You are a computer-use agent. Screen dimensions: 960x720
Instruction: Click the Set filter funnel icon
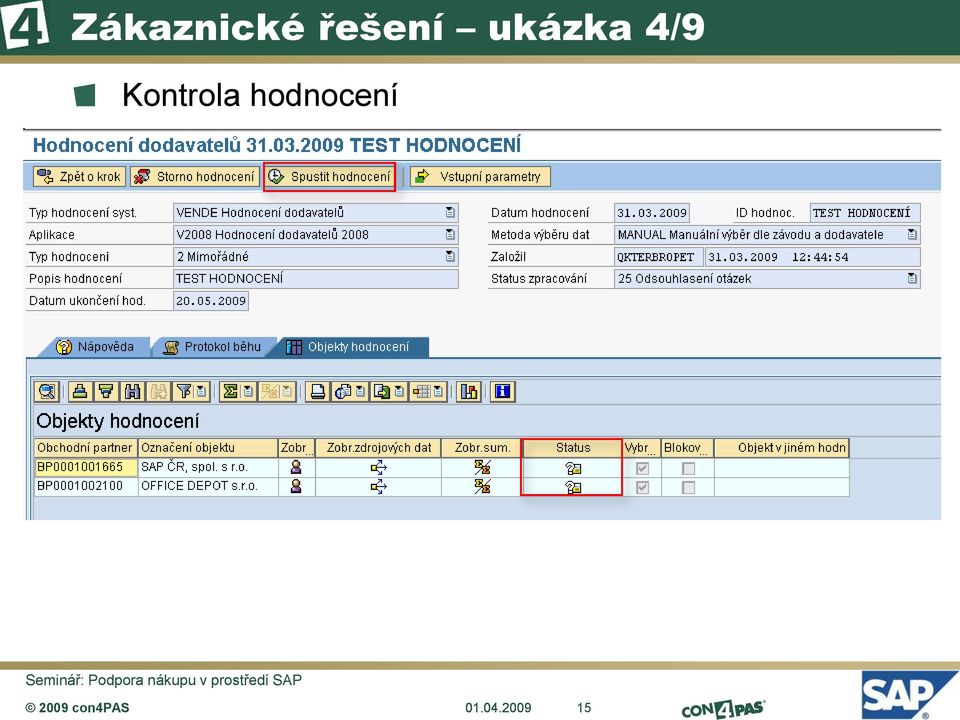tap(184, 391)
